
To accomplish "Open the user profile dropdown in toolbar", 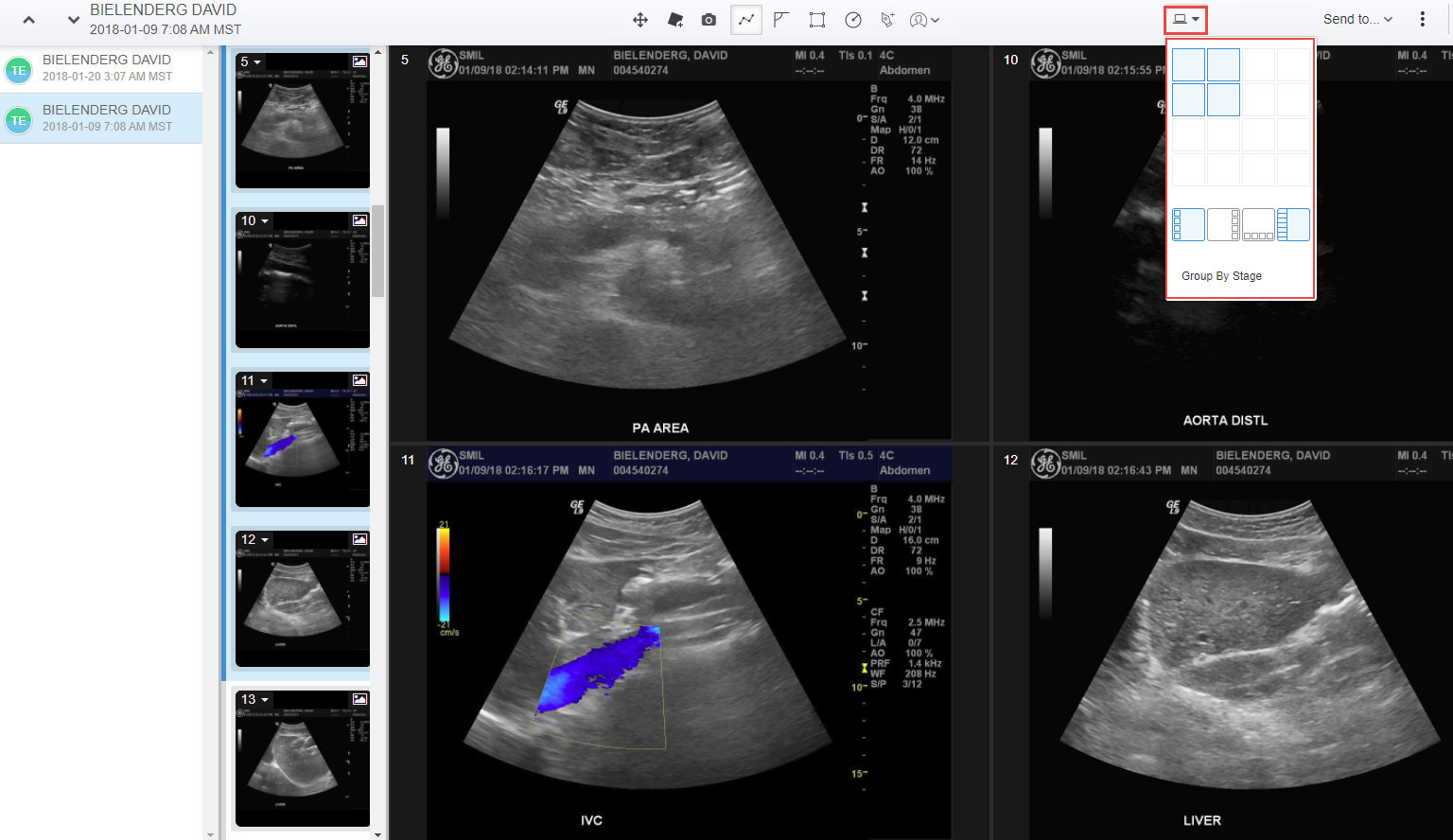I will pyautogui.click(x=924, y=20).
